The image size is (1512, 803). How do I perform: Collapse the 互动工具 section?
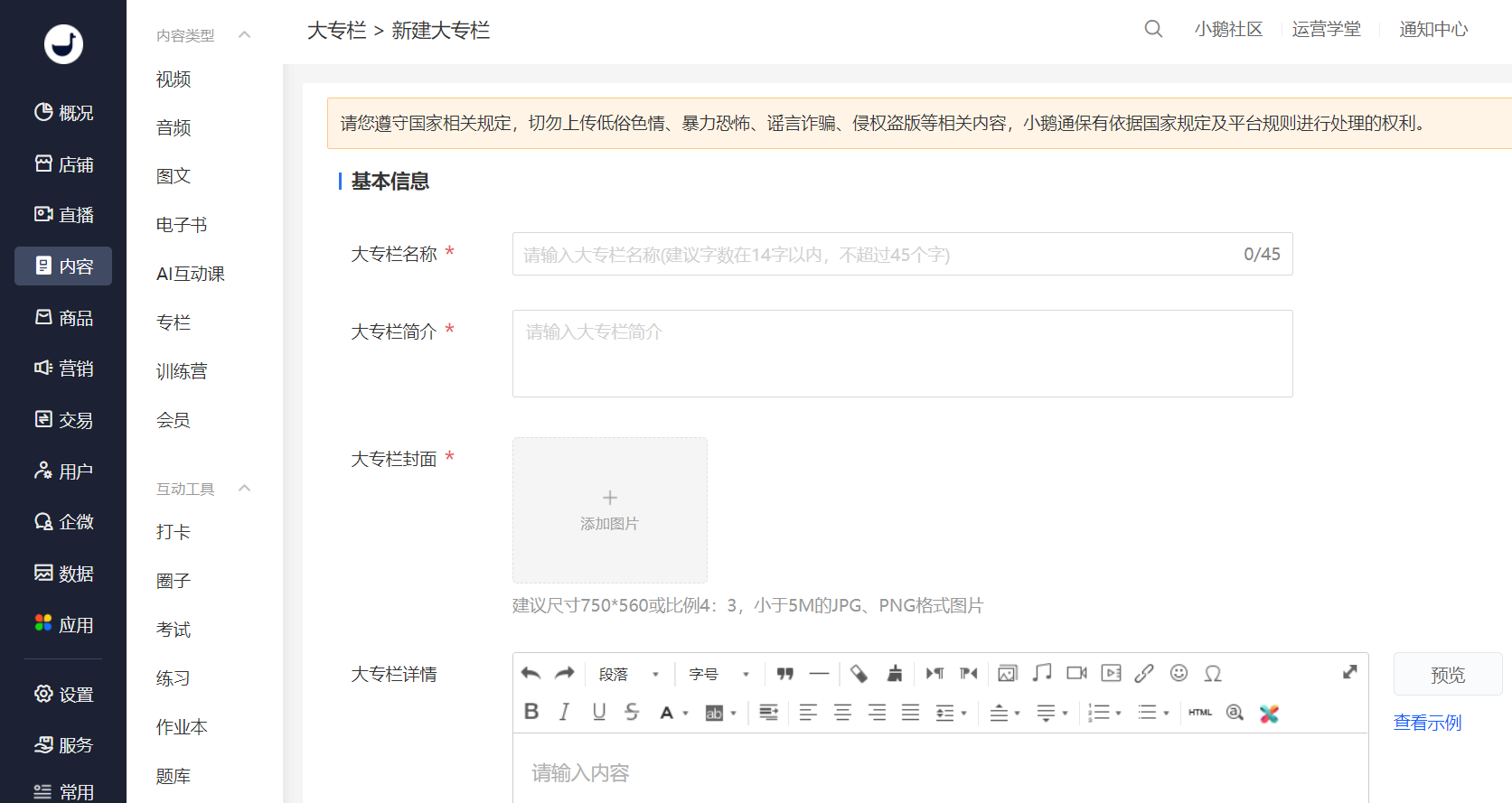point(244,489)
